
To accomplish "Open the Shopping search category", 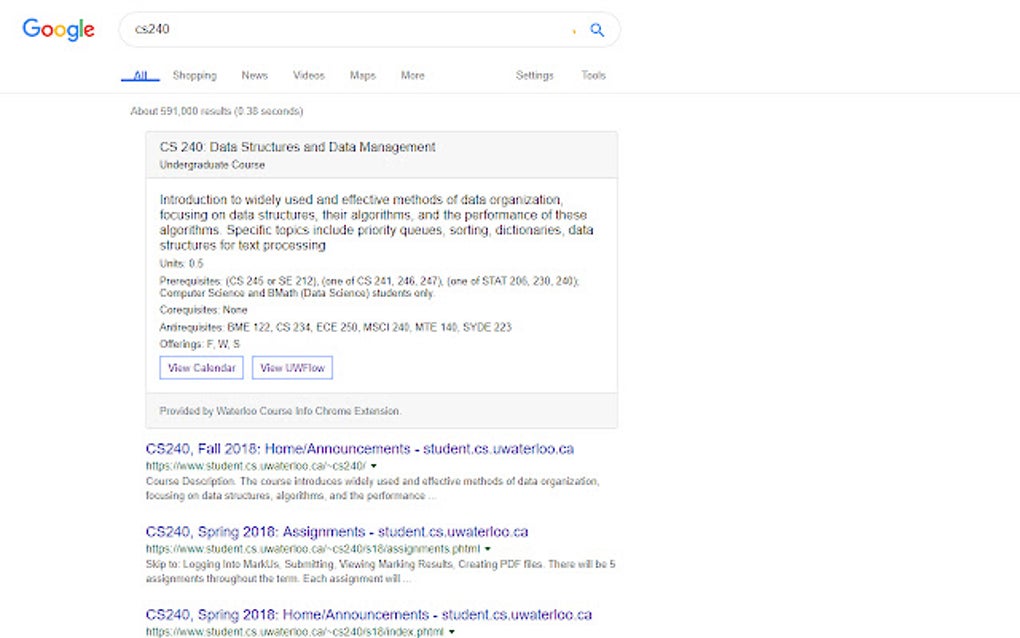I will [x=195, y=75].
